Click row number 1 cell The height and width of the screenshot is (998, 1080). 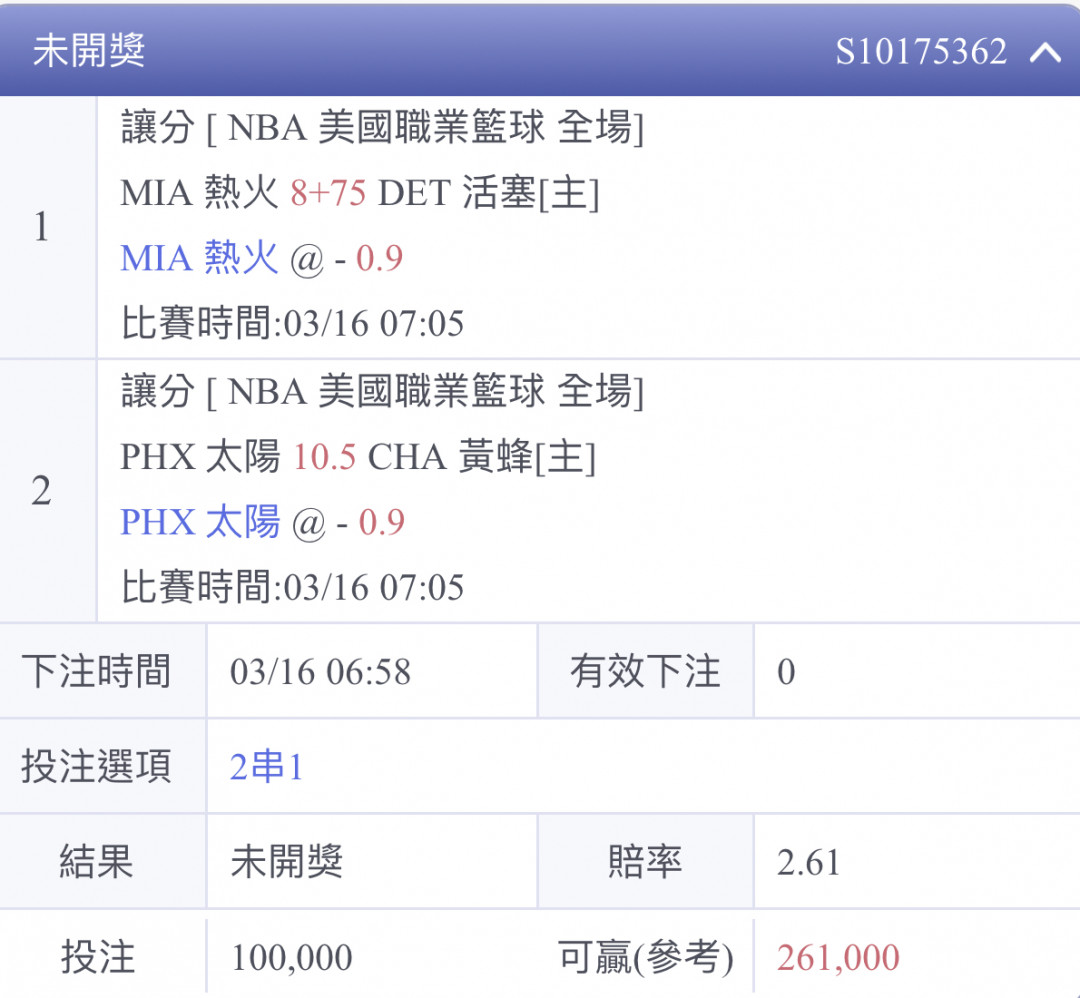pyautogui.click(x=41, y=228)
